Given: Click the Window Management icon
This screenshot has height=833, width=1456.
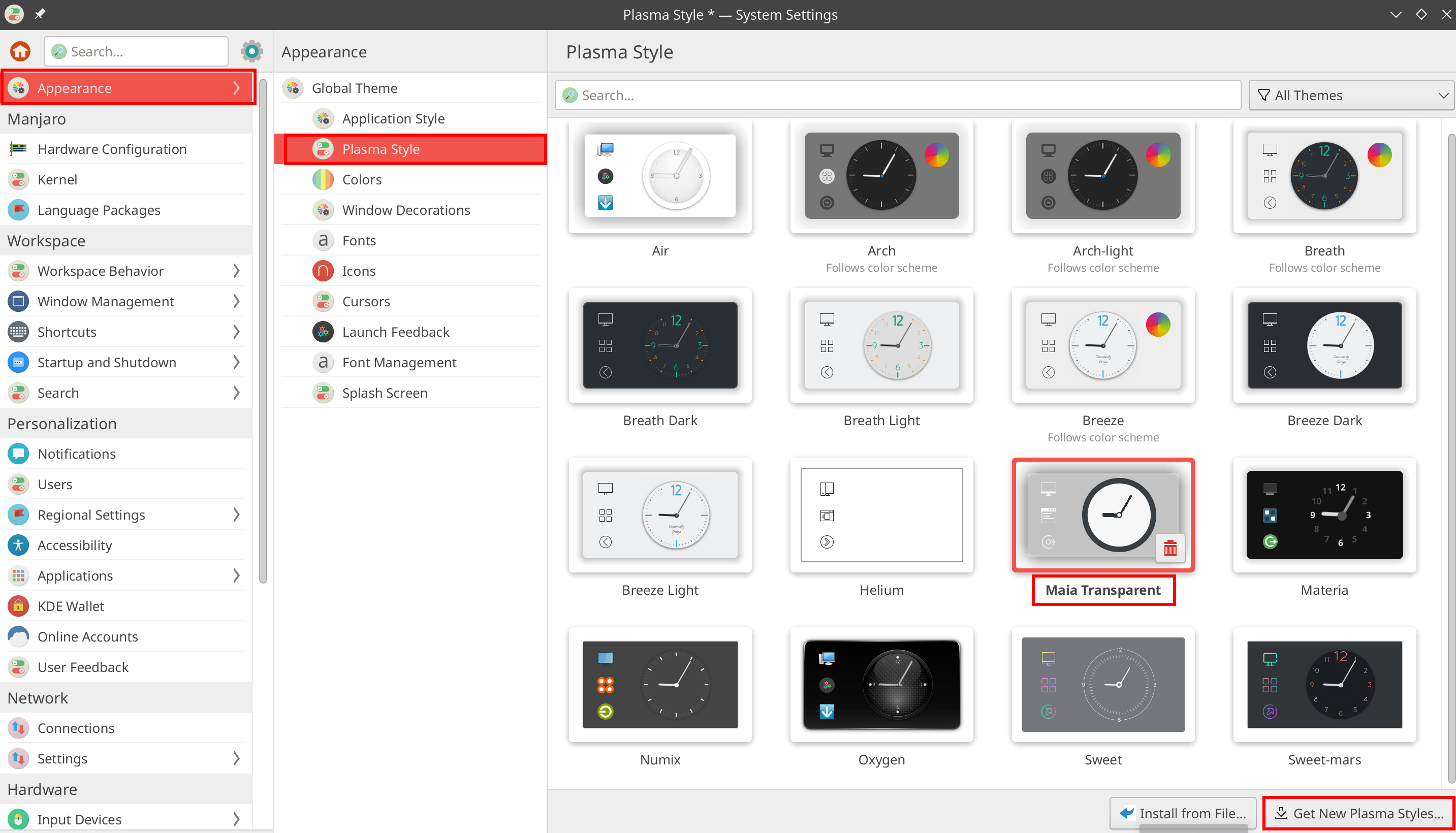Looking at the screenshot, I should coord(18,302).
